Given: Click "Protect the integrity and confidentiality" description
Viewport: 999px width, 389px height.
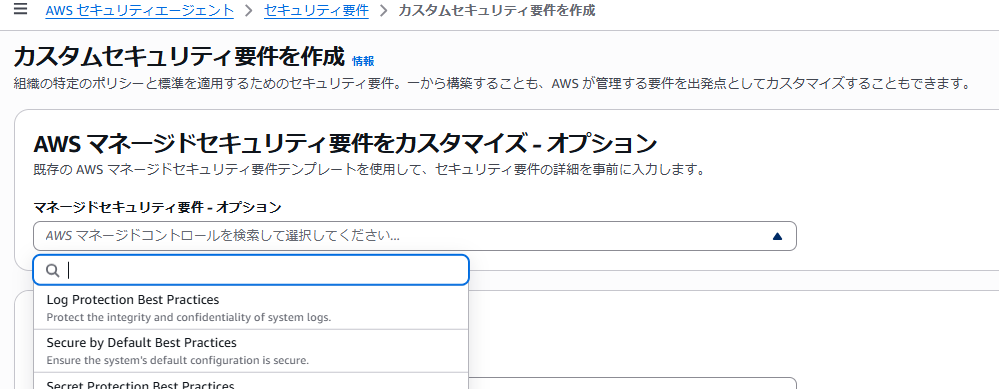Looking at the screenshot, I should [189, 317].
